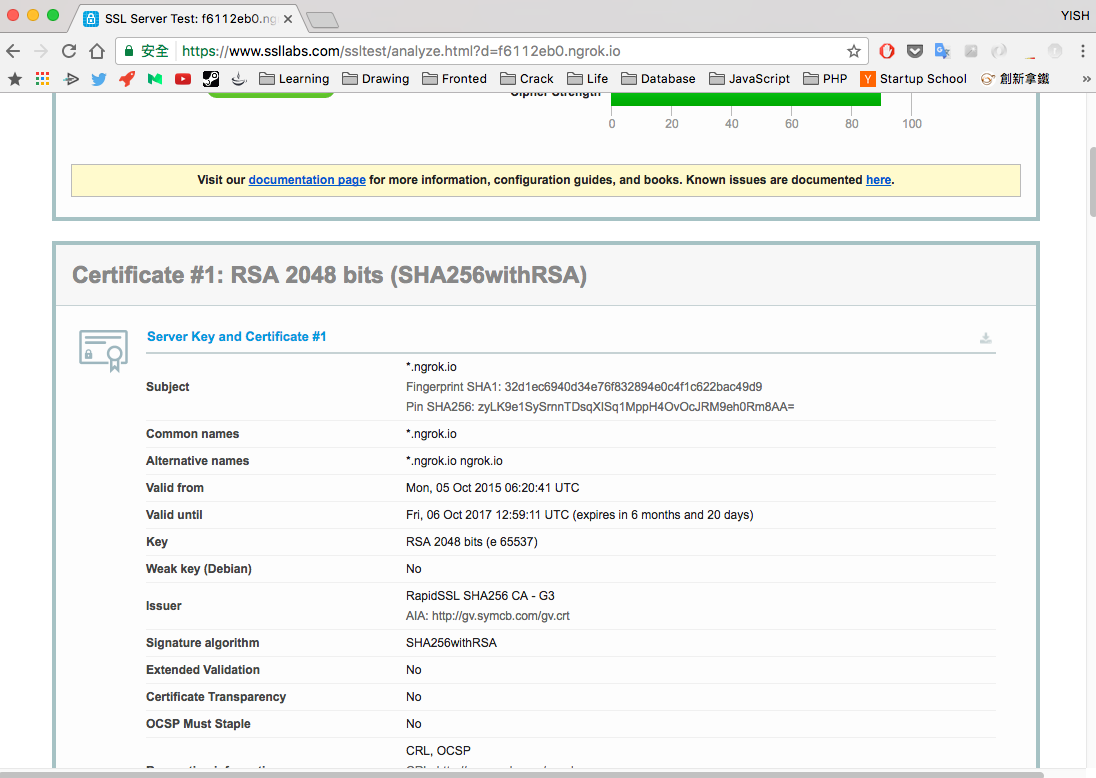Open the 創新拿鐵 bookmark
The height and width of the screenshot is (778, 1096).
pos(1015,79)
